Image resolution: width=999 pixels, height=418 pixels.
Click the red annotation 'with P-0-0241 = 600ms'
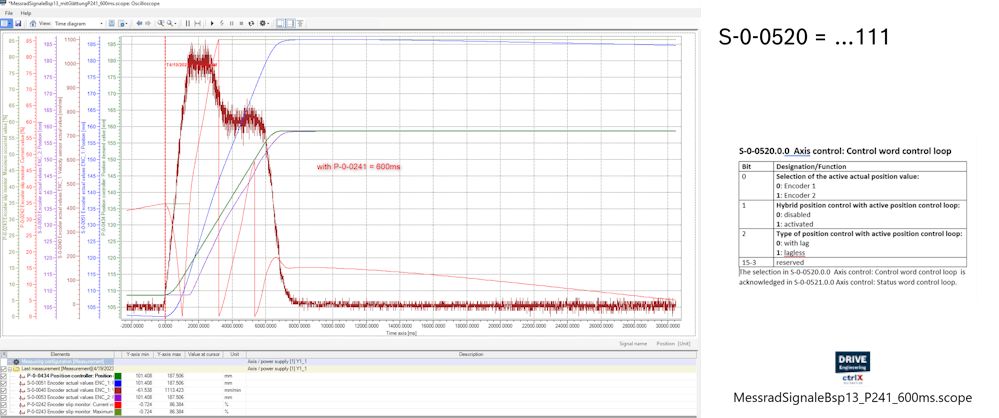coord(359,167)
